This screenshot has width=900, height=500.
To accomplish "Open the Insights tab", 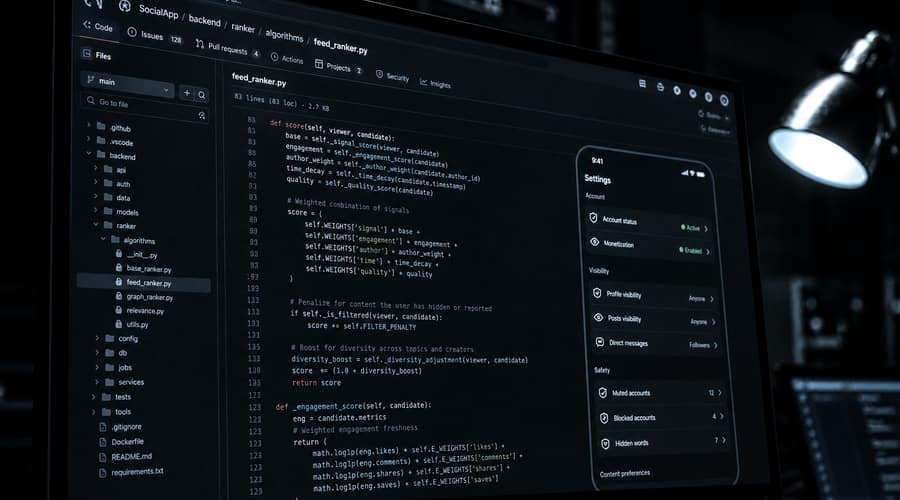I will pos(435,84).
